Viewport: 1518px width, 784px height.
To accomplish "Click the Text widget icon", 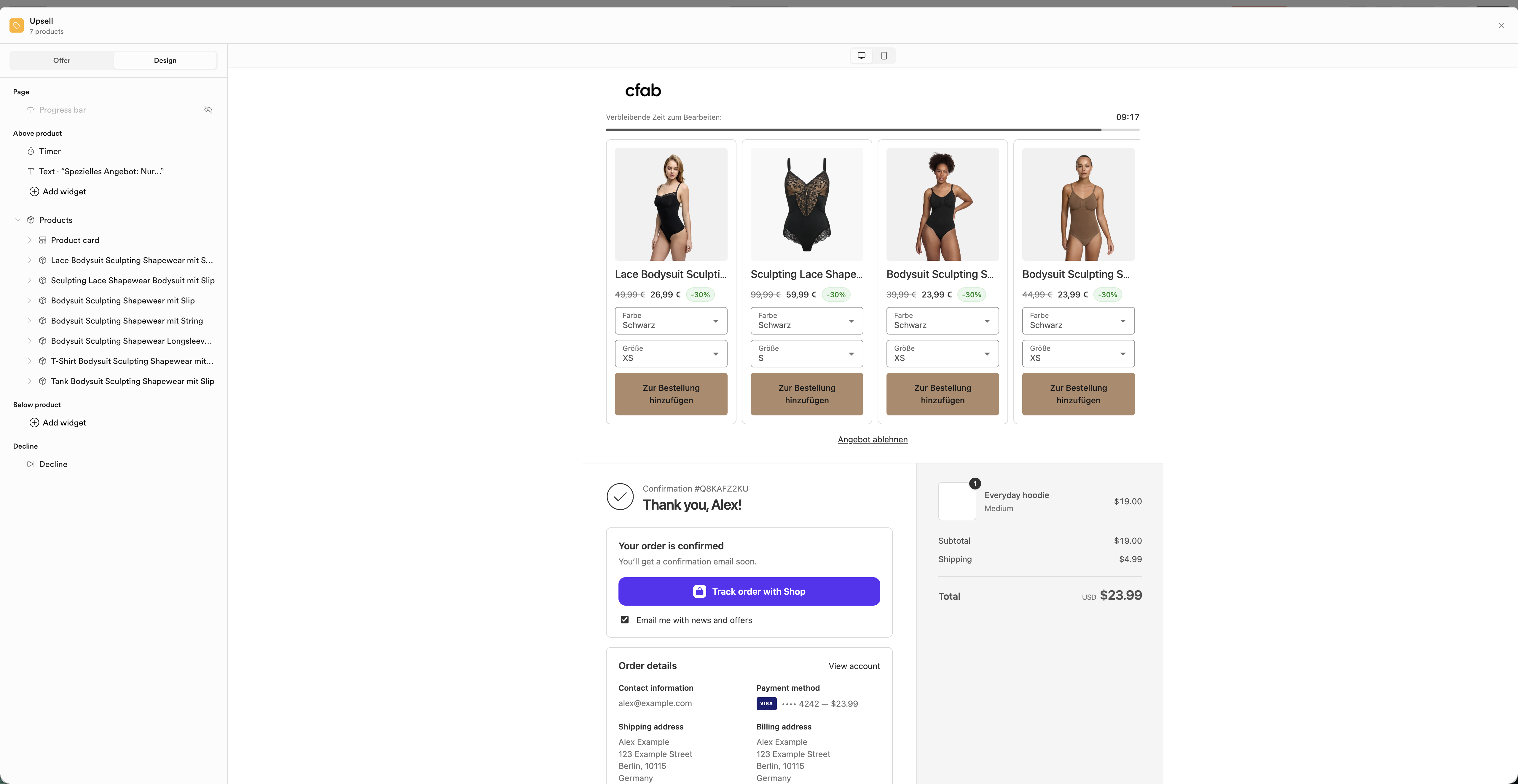I will point(31,172).
